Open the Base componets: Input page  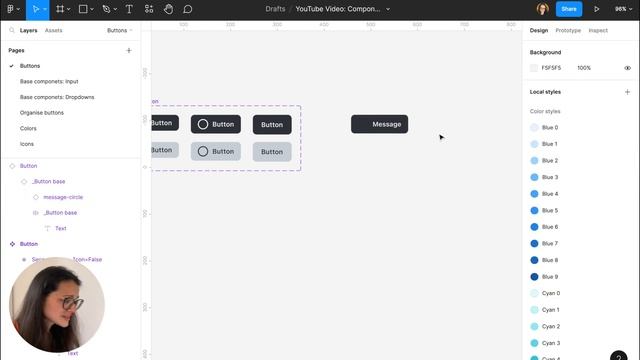pyautogui.click(x=49, y=82)
